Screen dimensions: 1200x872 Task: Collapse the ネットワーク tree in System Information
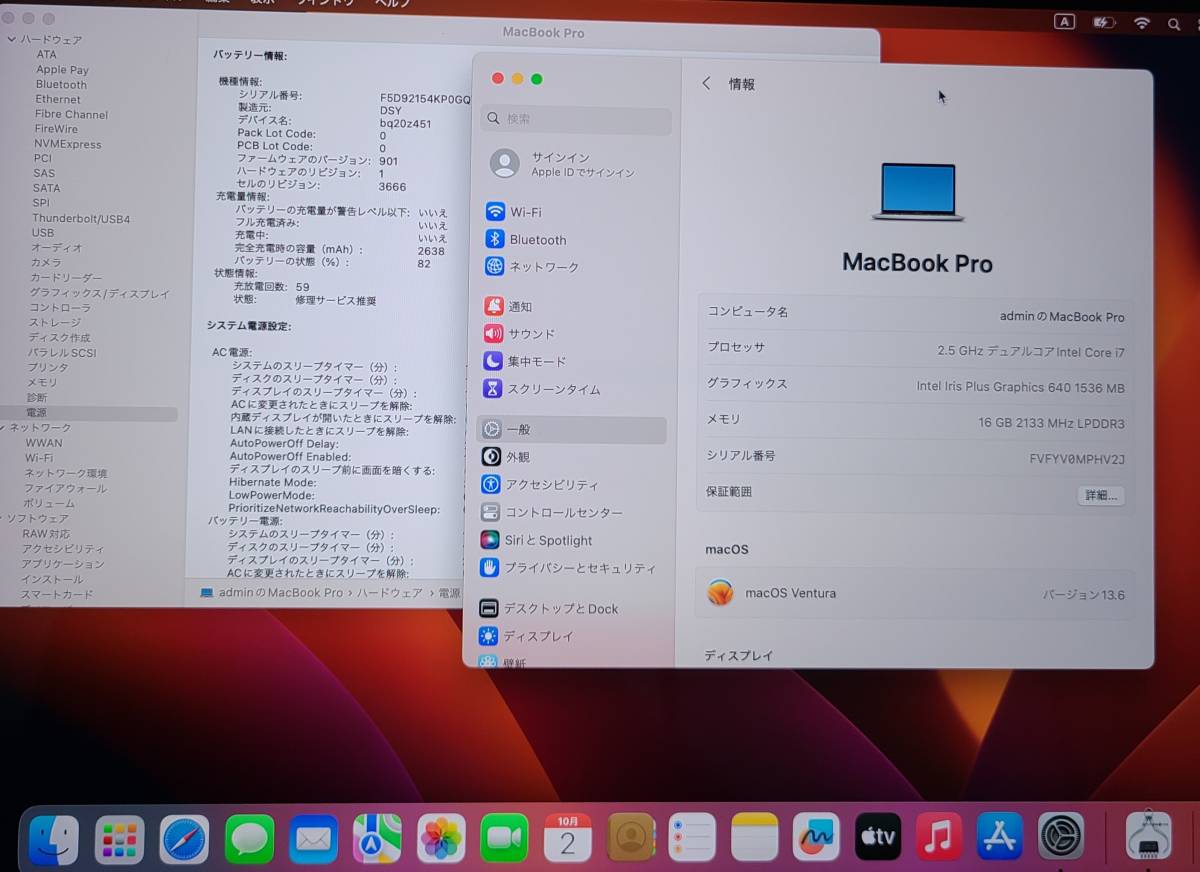4,428
